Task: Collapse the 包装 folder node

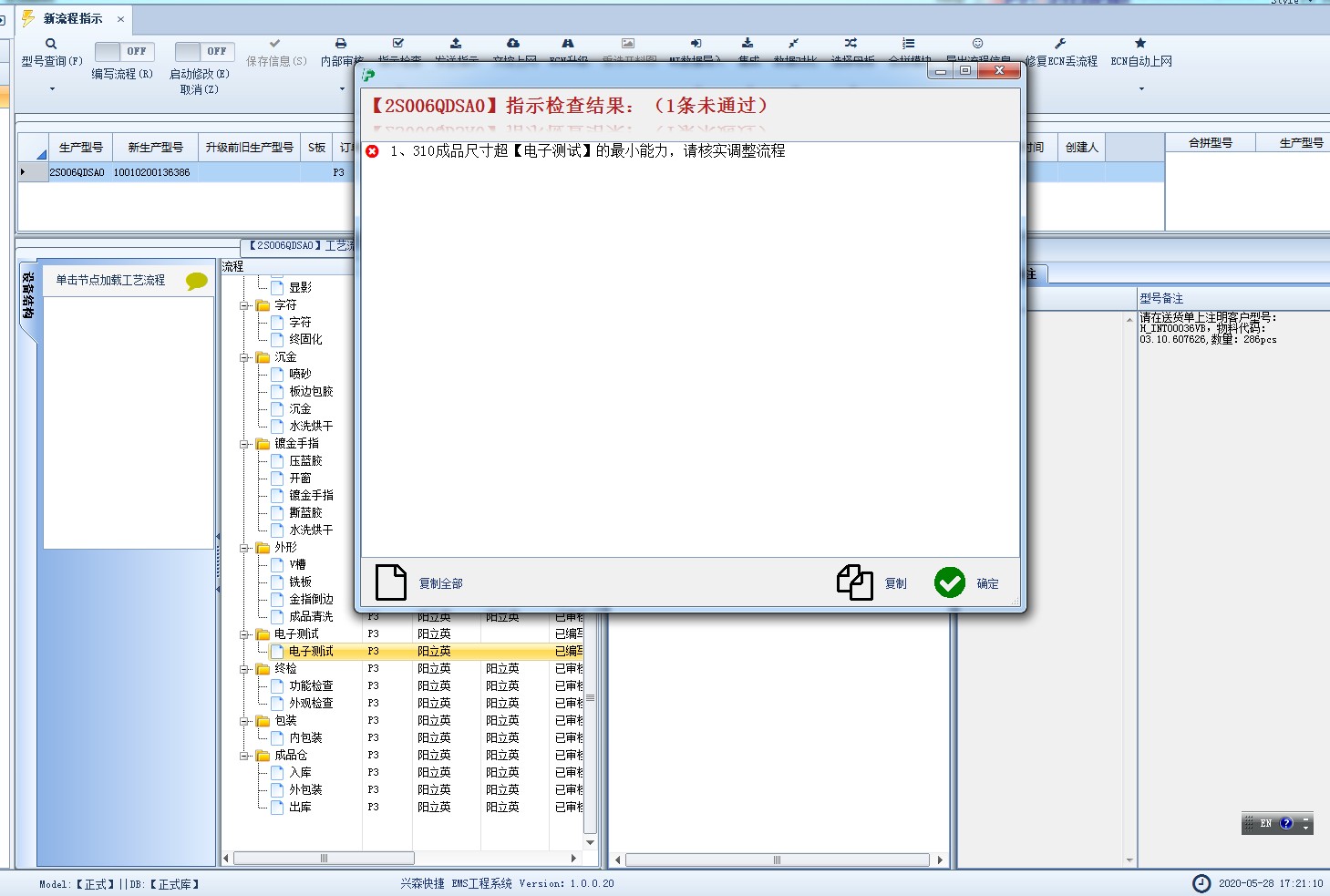Action: (245, 721)
